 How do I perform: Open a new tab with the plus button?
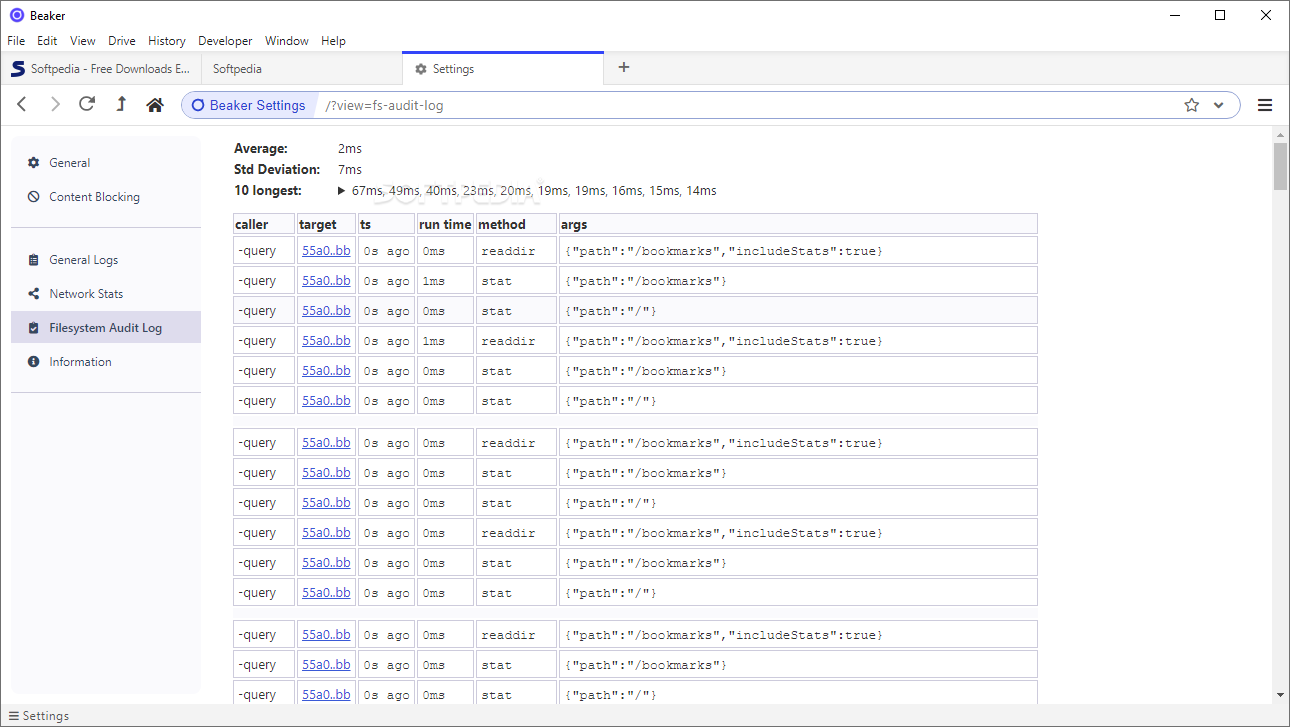pyautogui.click(x=624, y=67)
